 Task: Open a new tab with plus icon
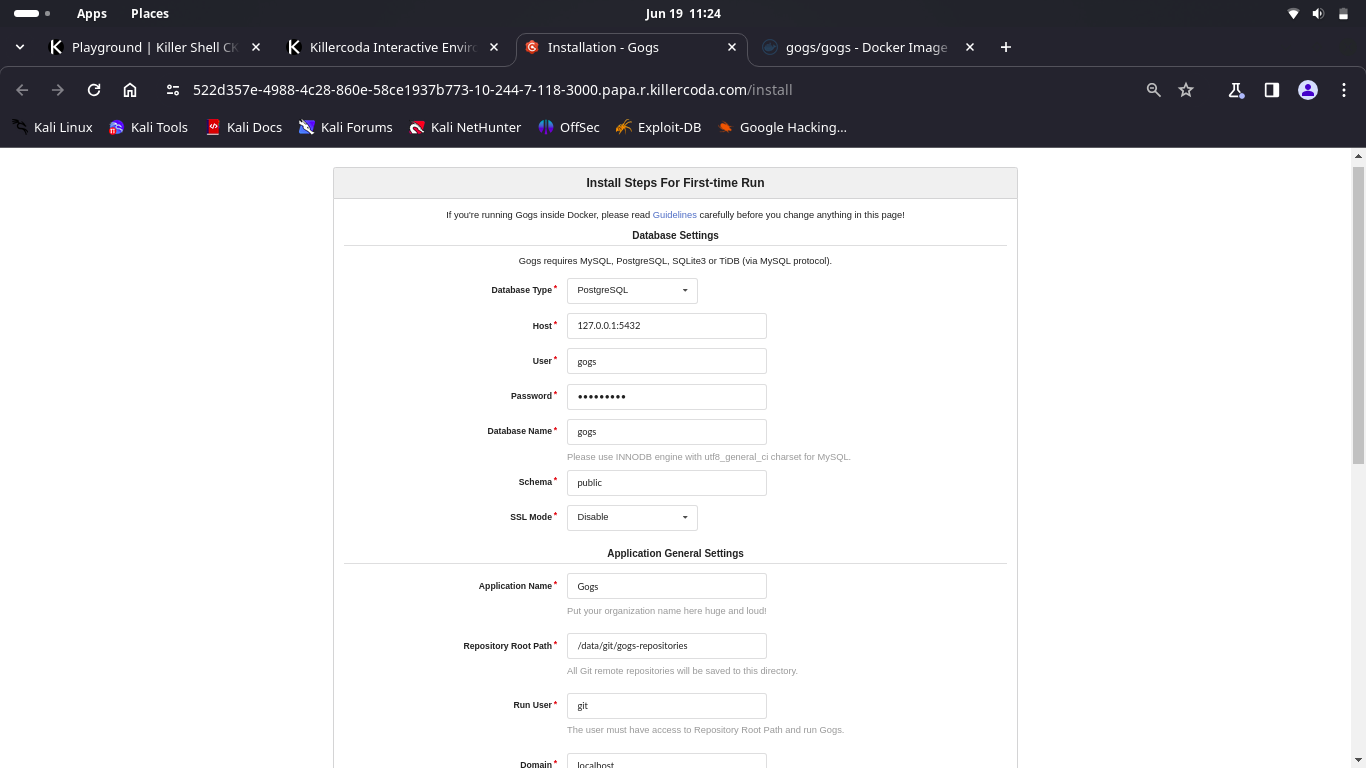click(x=1006, y=47)
